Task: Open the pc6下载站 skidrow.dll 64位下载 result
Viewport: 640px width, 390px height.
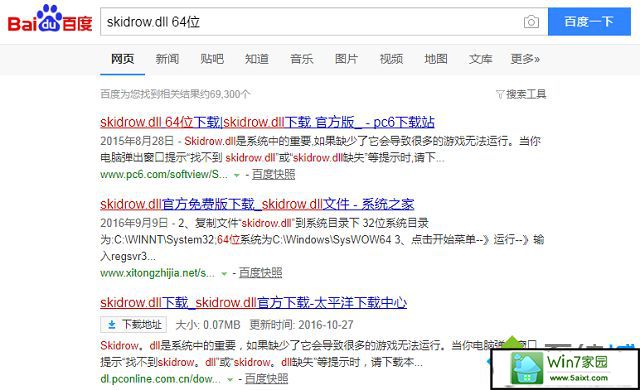Action: click(x=267, y=122)
